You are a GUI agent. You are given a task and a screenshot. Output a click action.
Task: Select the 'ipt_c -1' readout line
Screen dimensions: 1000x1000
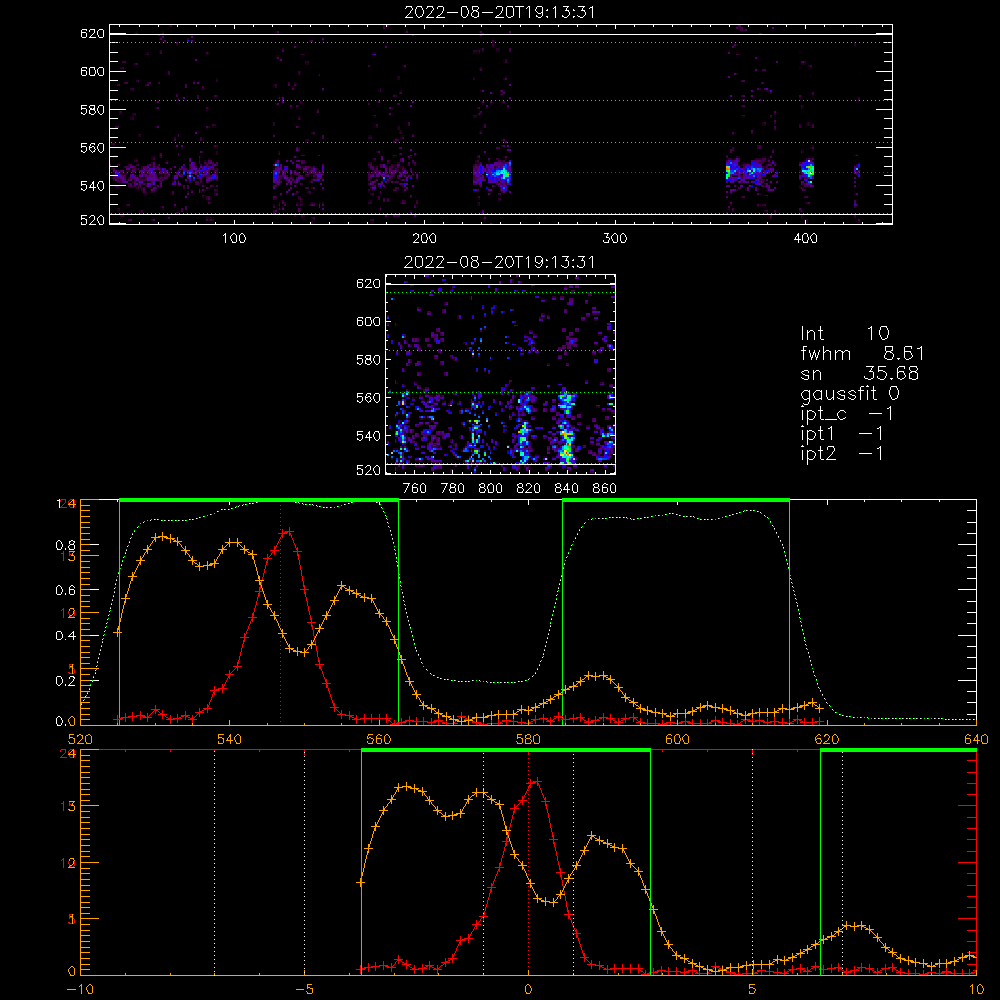click(x=847, y=414)
